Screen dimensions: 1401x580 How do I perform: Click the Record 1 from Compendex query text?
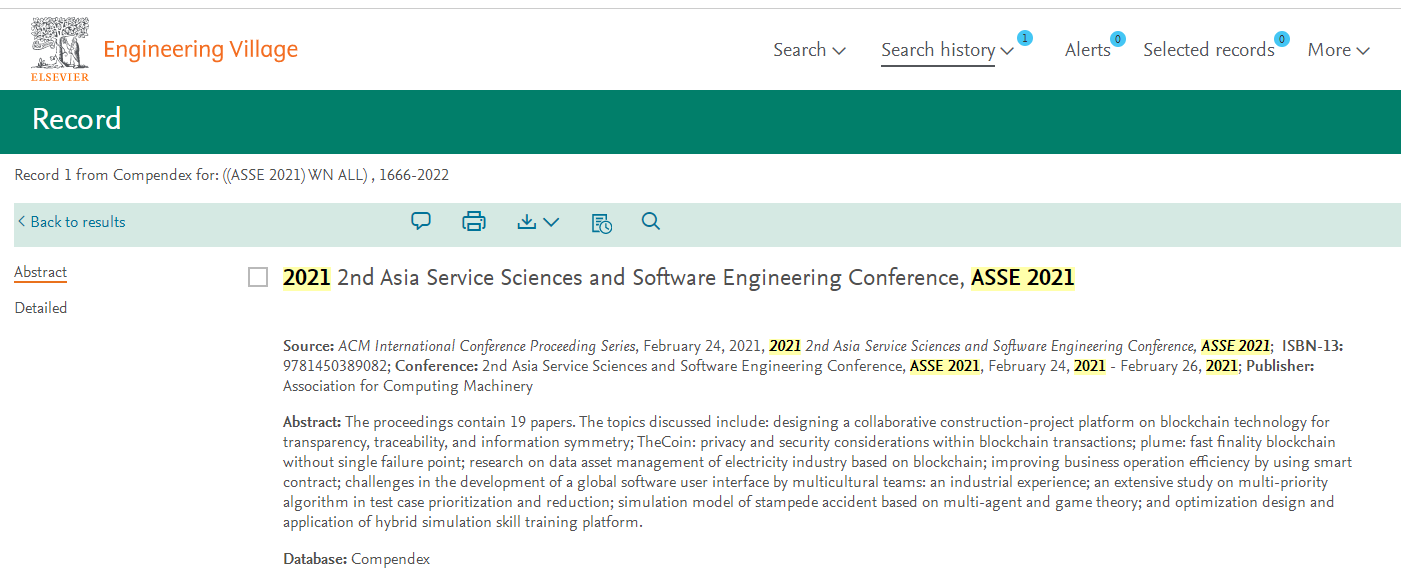click(232, 175)
